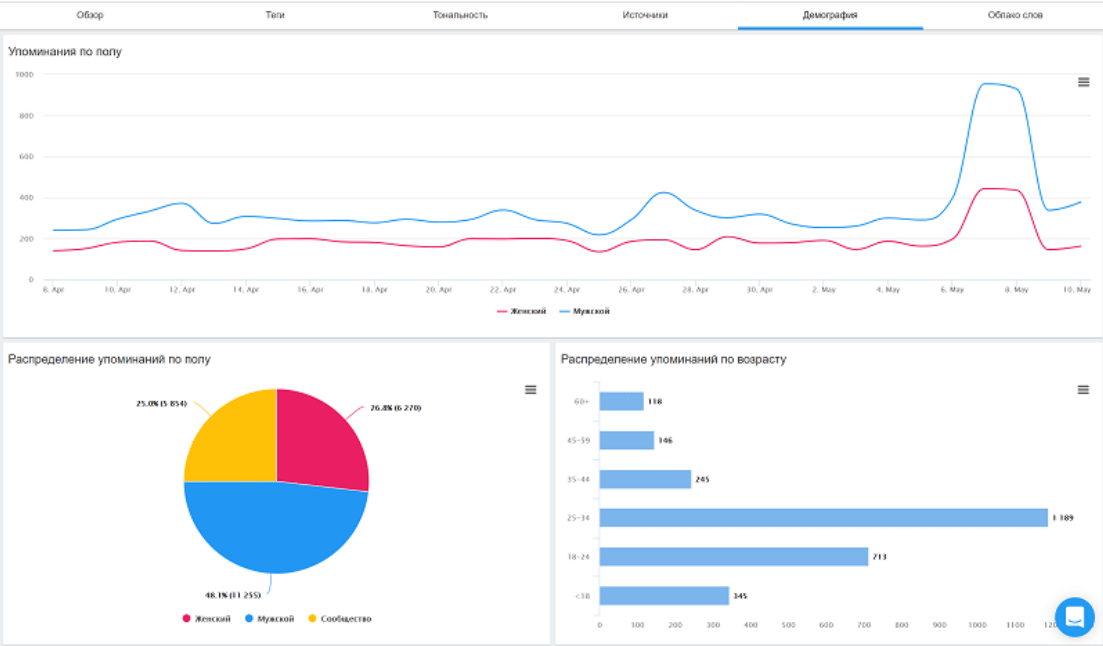1103x646 pixels.
Task: Open hamburger menu of gender pie chart
Action: coord(531,390)
